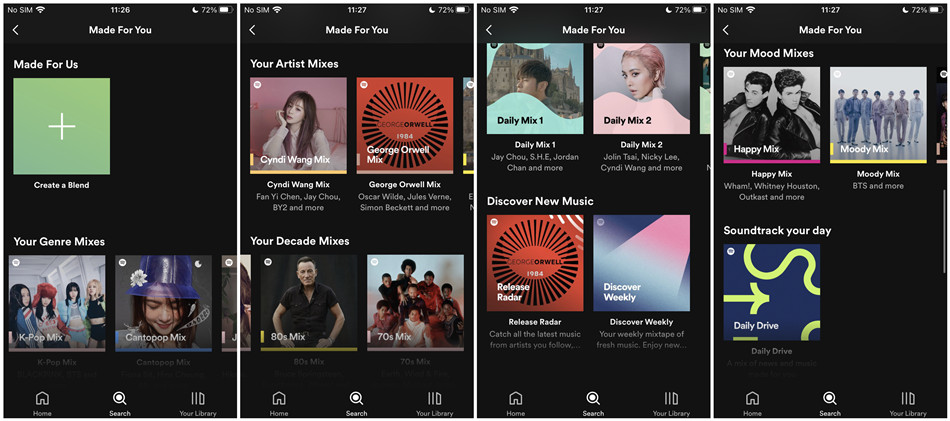Tap 'Catch all the latest music' description
950x421 pixels.
(535, 340)
